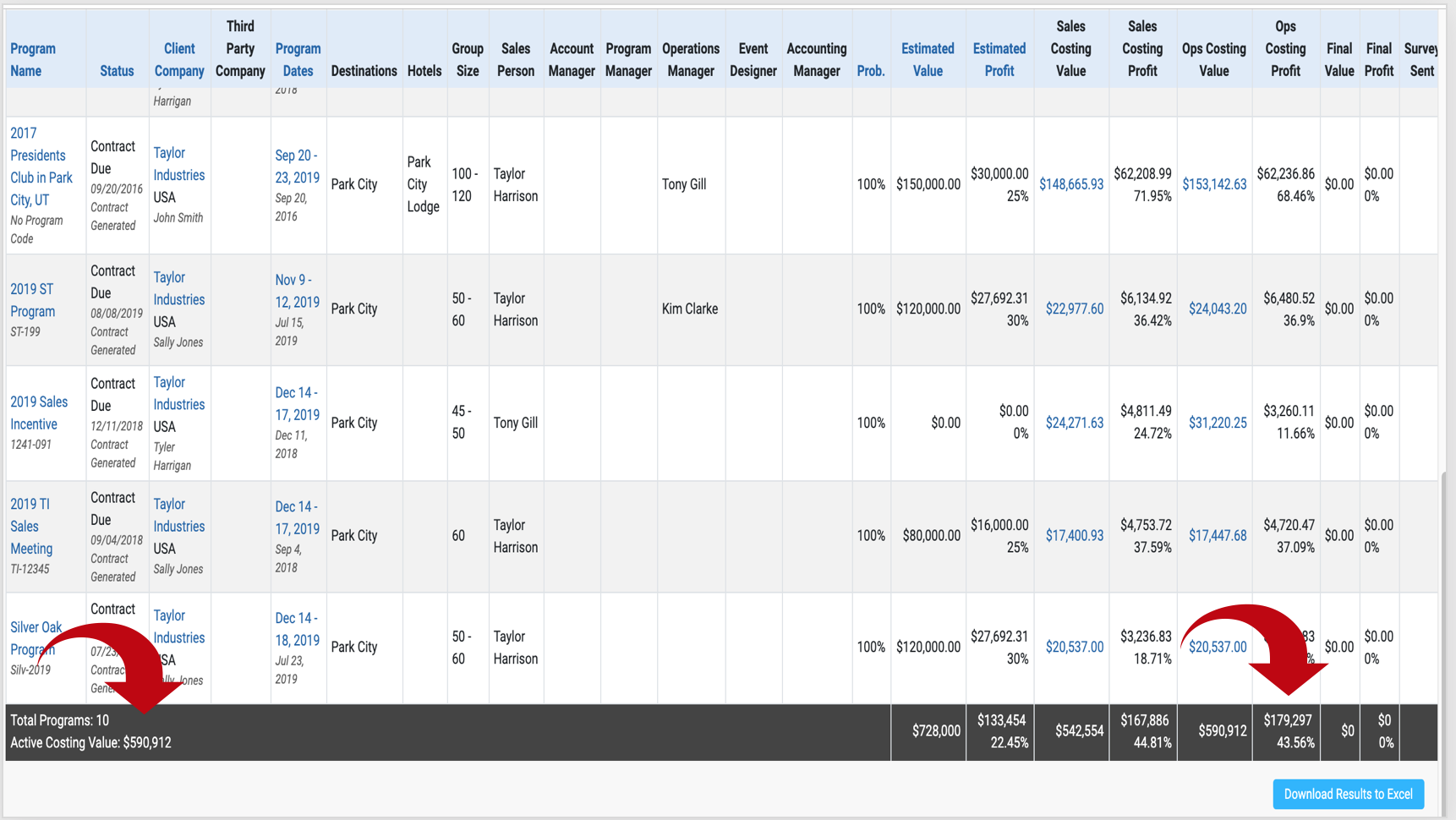1456x820 pixels.
Task: Open Taylor Industries in 2017 Presidents Club row
Action: pos(179,164)
